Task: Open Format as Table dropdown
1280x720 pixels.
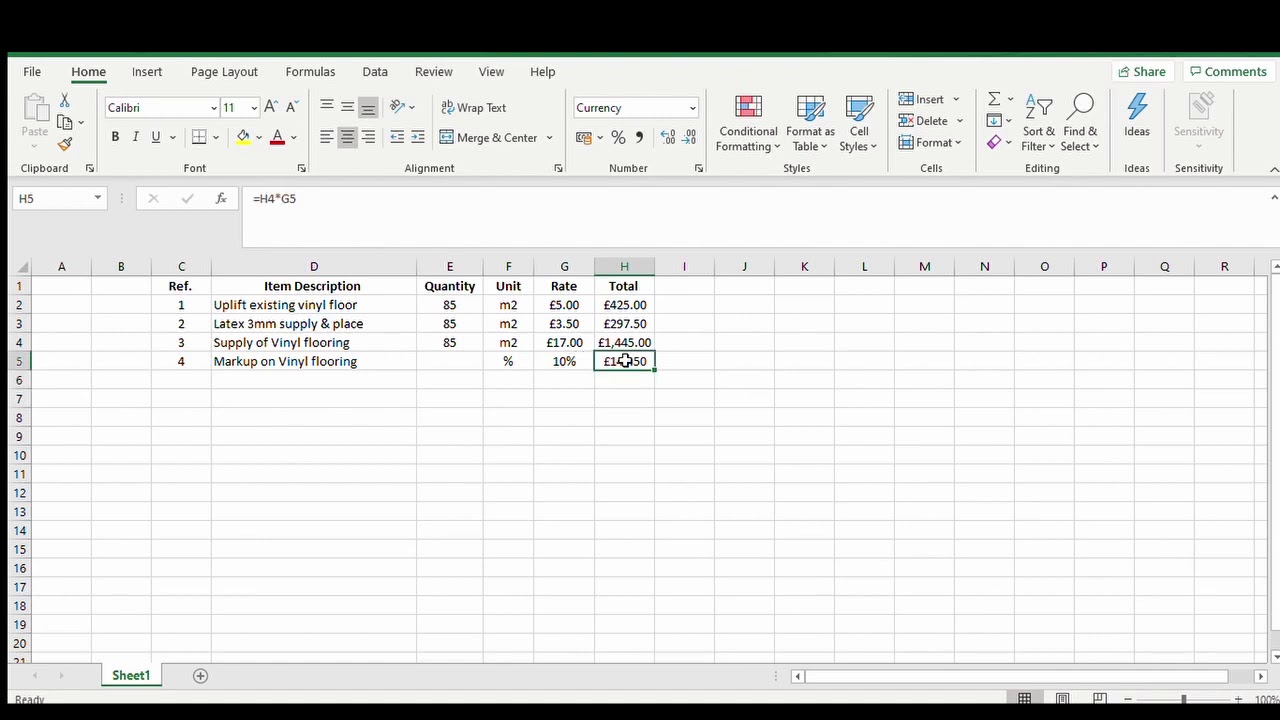Action: [810, 124]
